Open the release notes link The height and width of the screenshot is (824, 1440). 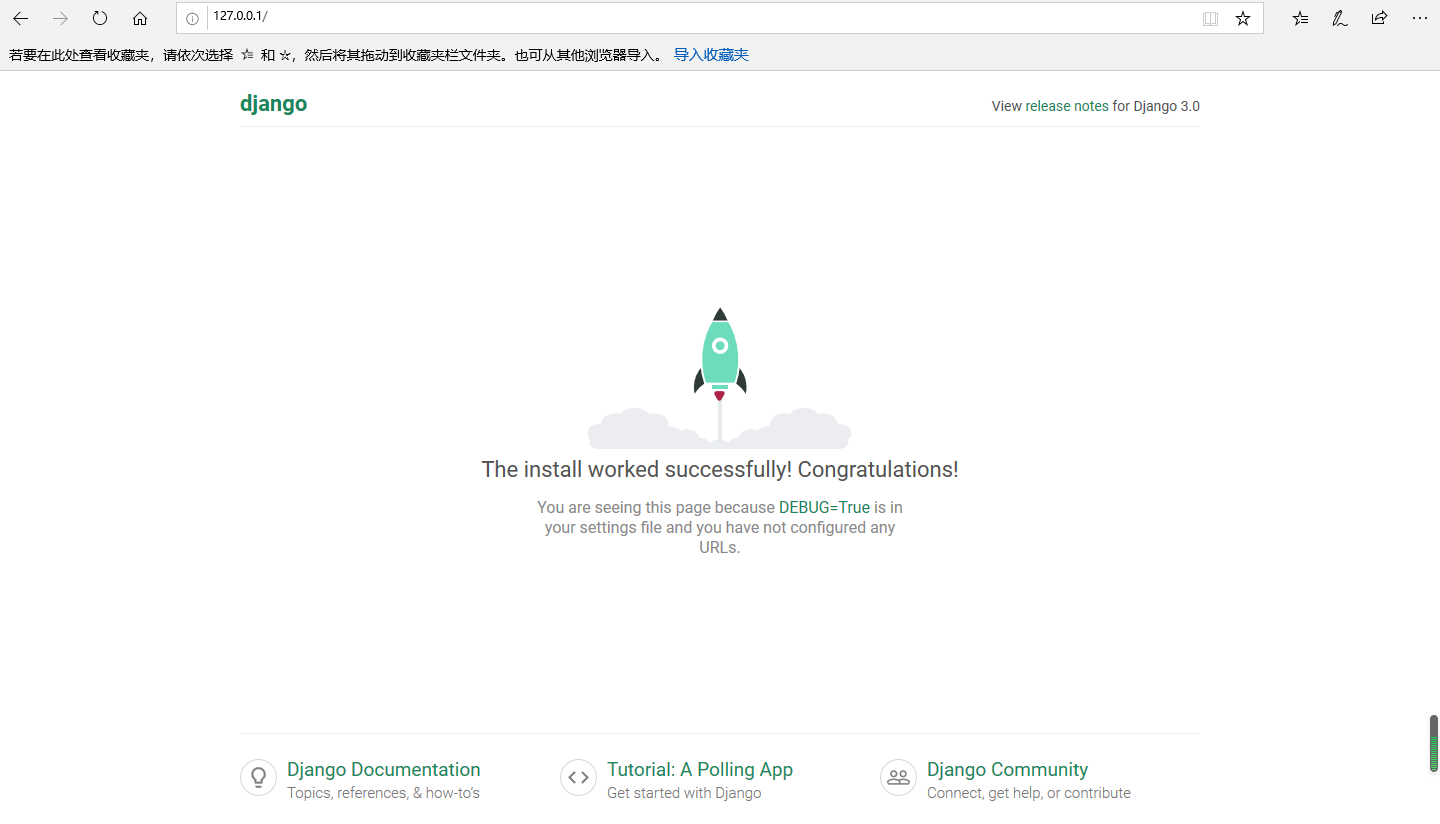pyautogui.click(x=1067, y=106)
